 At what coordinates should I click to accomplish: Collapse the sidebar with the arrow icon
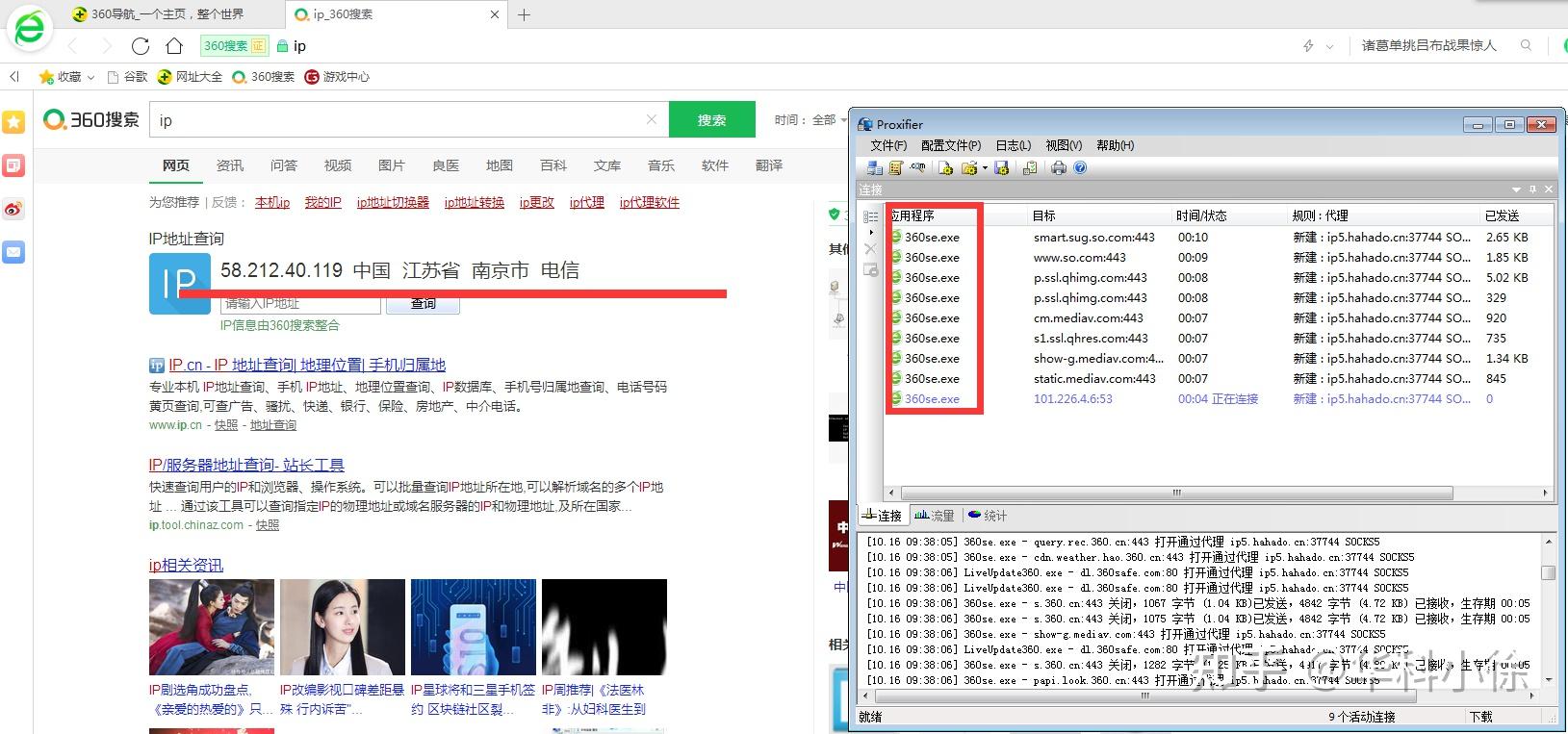14,76
